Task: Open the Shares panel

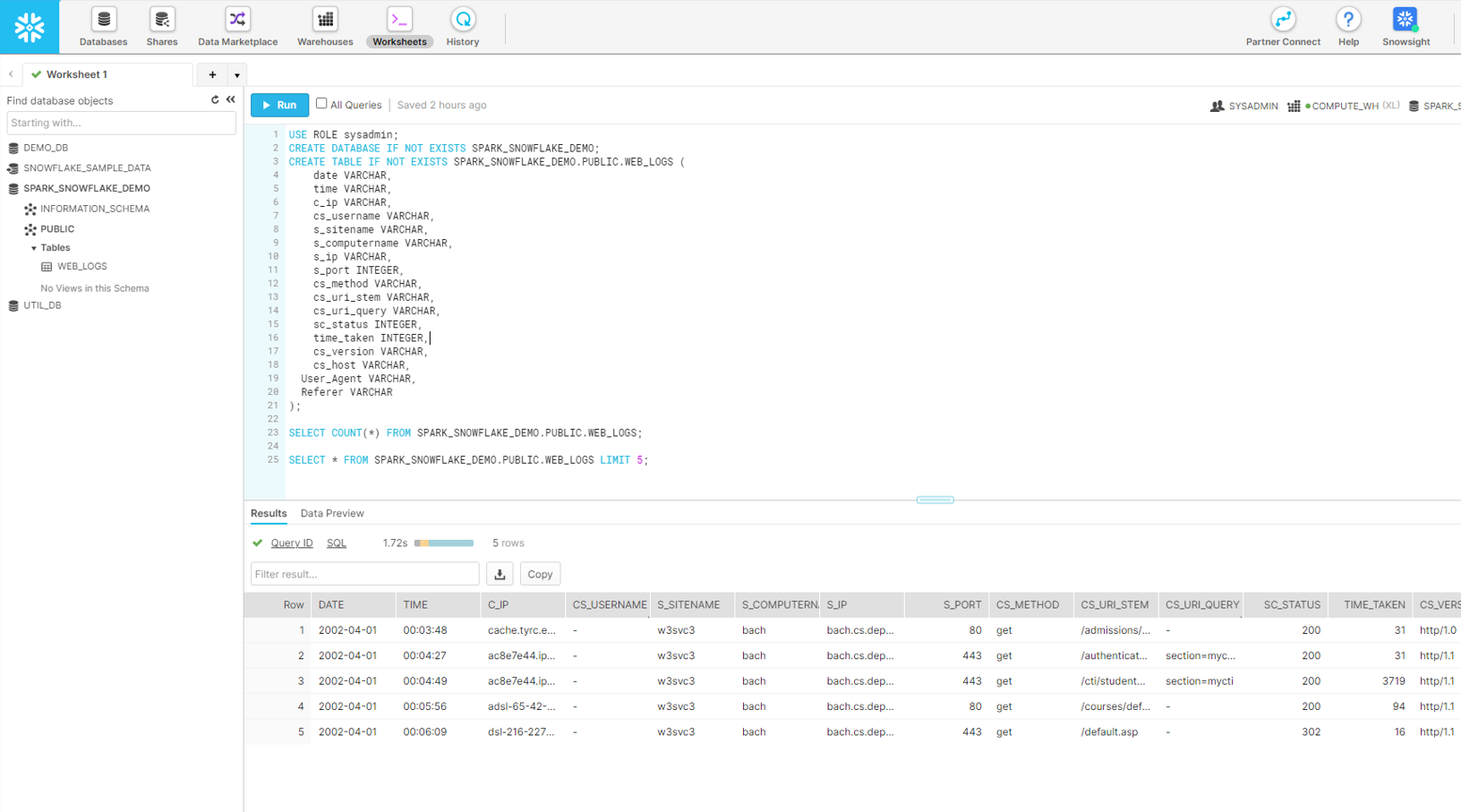Action: (161, 27)
